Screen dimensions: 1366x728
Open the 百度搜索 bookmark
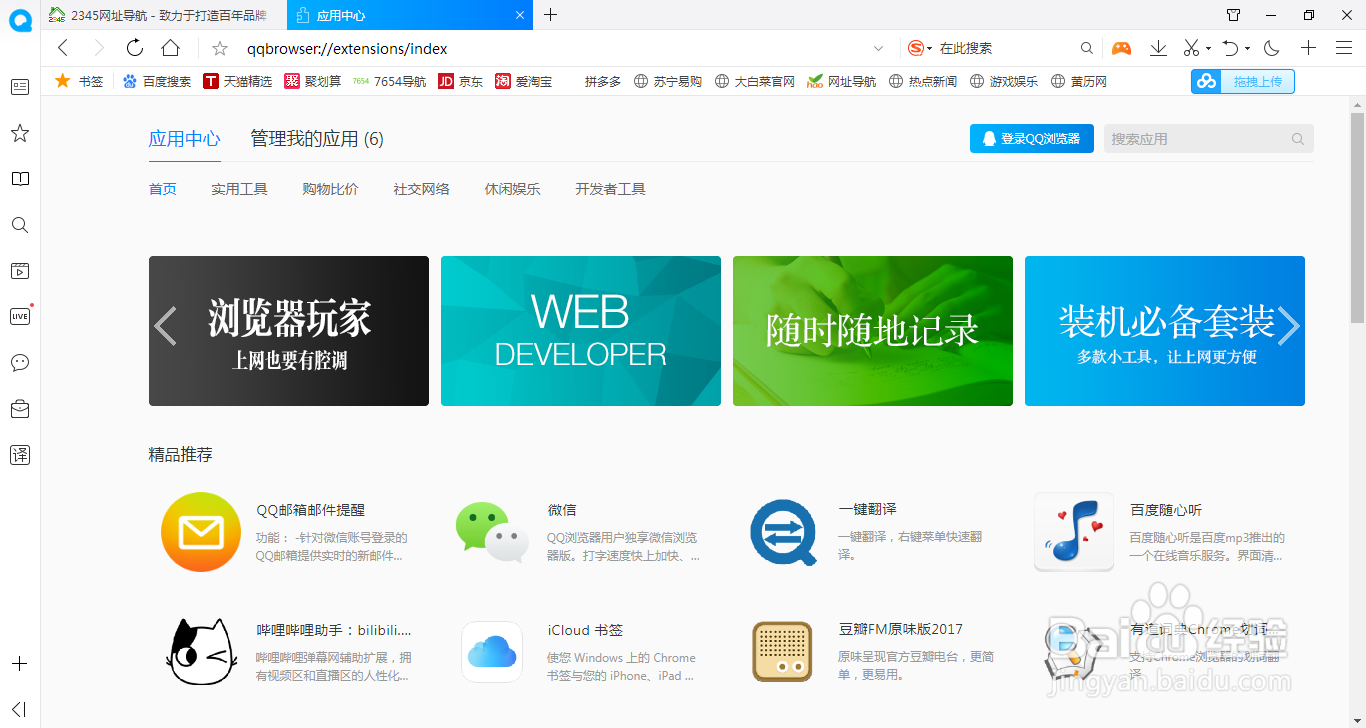pos(157,82)
